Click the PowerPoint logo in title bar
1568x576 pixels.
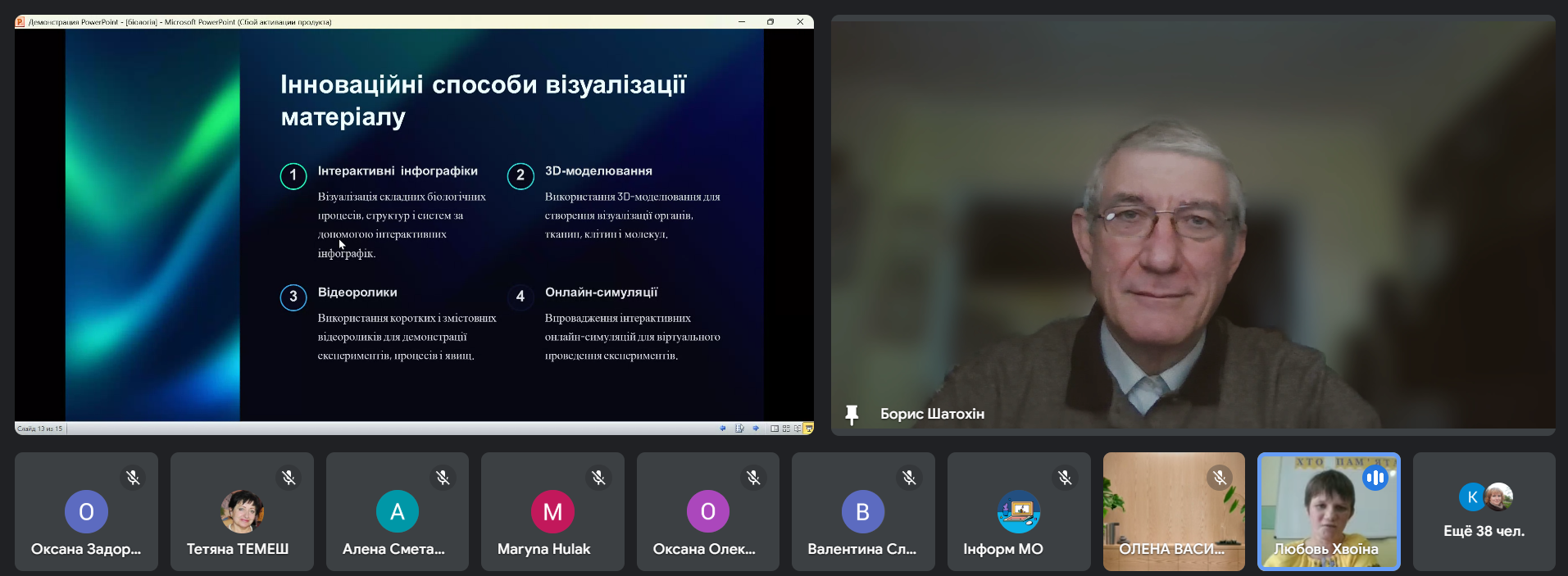click(x=20, y=22)
